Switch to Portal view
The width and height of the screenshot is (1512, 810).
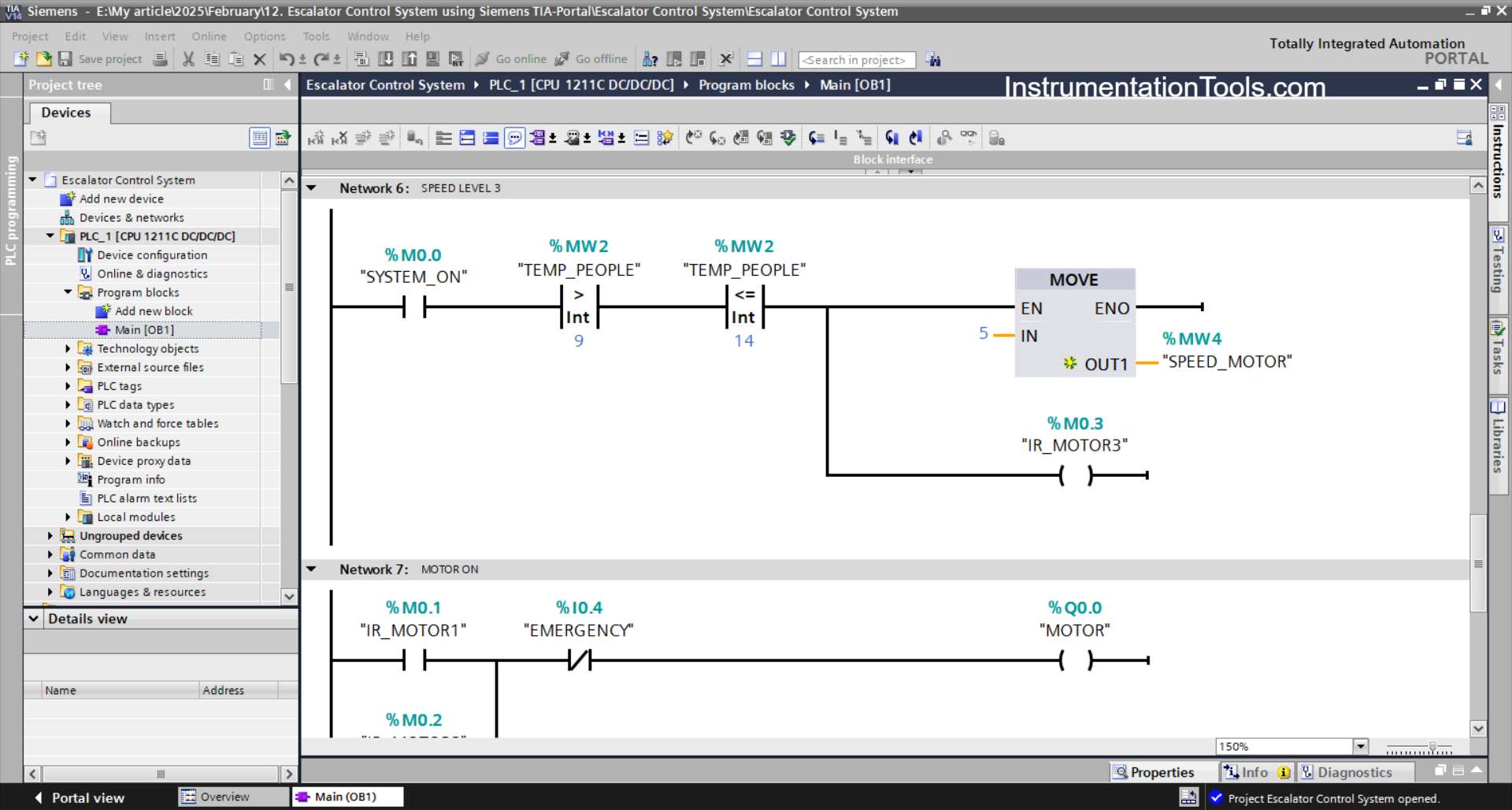[x=80, y=797]
